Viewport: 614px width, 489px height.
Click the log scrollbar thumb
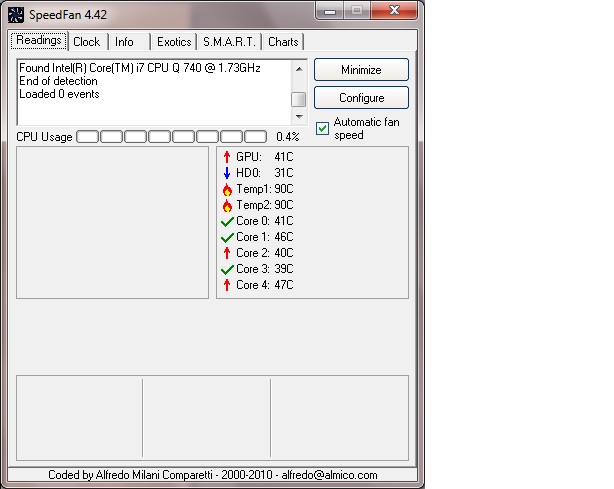pyautogui.click(x=299, y=99)
